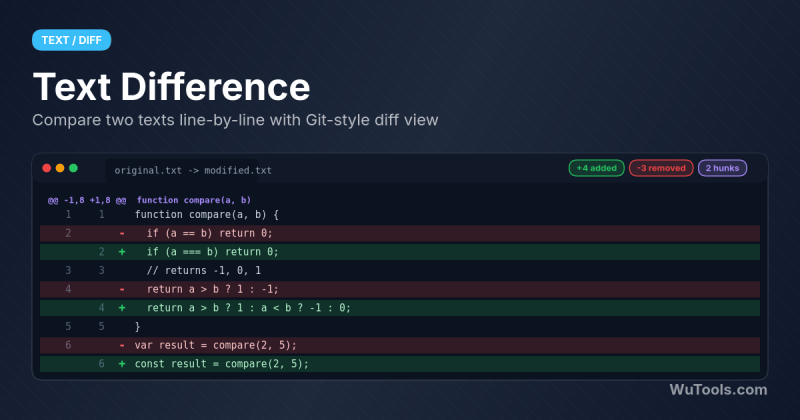
Task: Click the green window dot
Action: point(73,168)
